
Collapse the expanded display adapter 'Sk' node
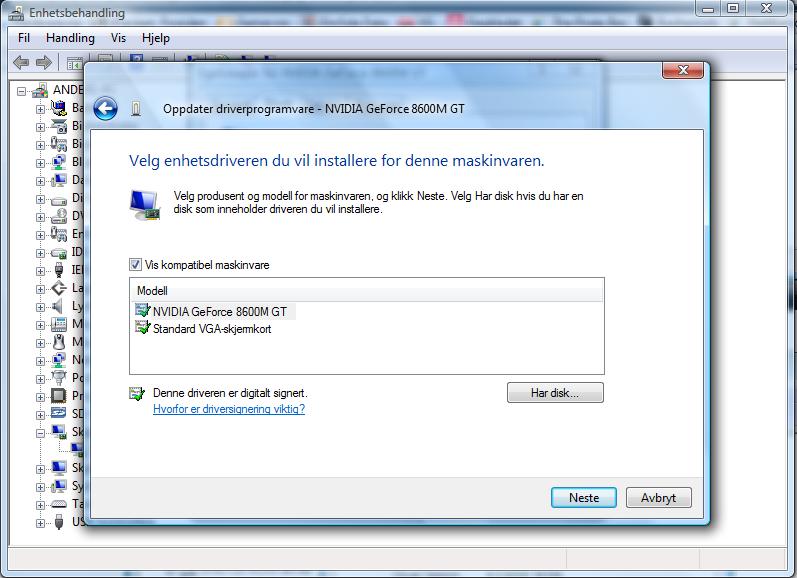(x=40, y=433)
